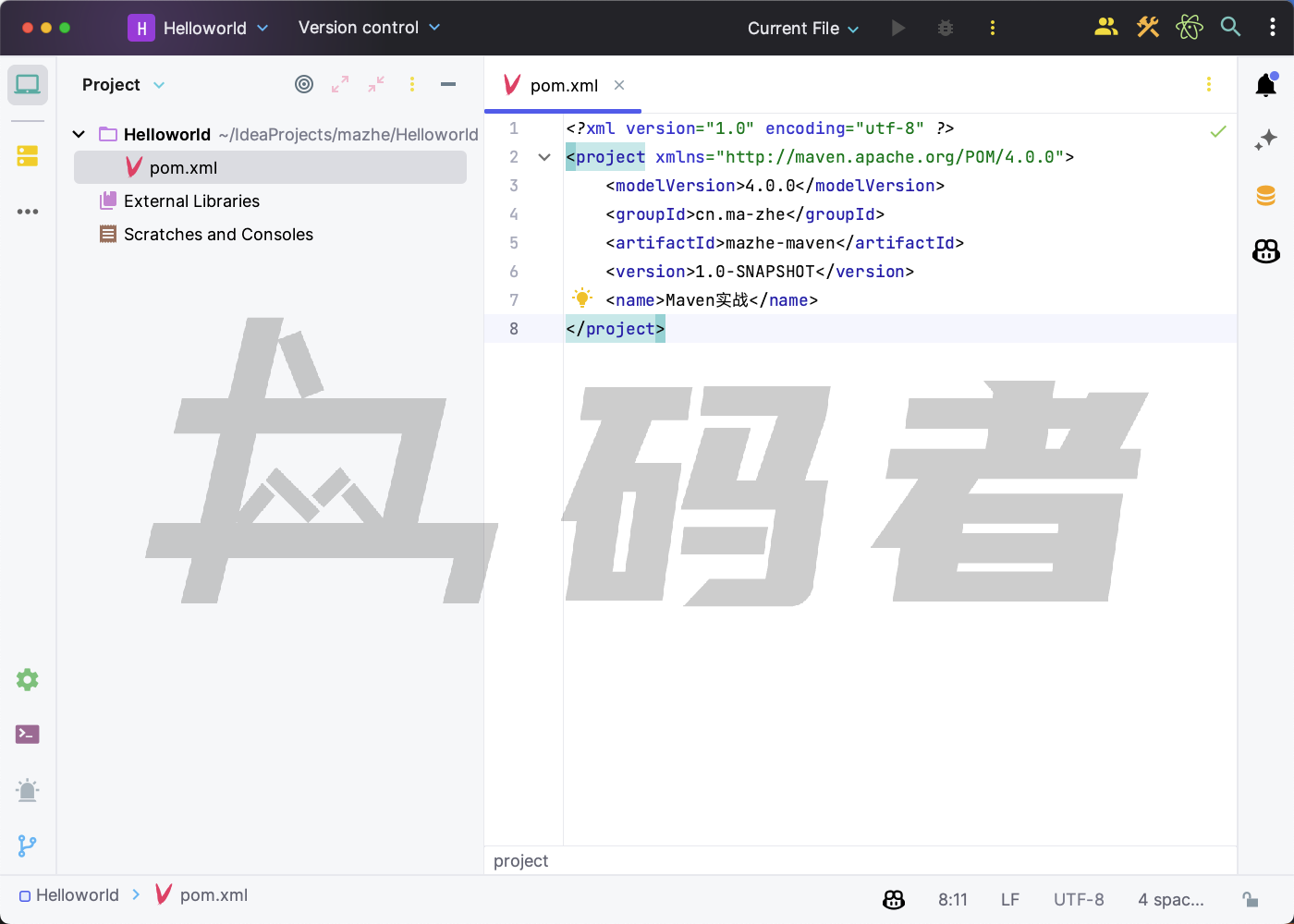This screenshot has height=924, width=1294.
Task: Toggle the Project tool window button
Action: coord(28,85)
